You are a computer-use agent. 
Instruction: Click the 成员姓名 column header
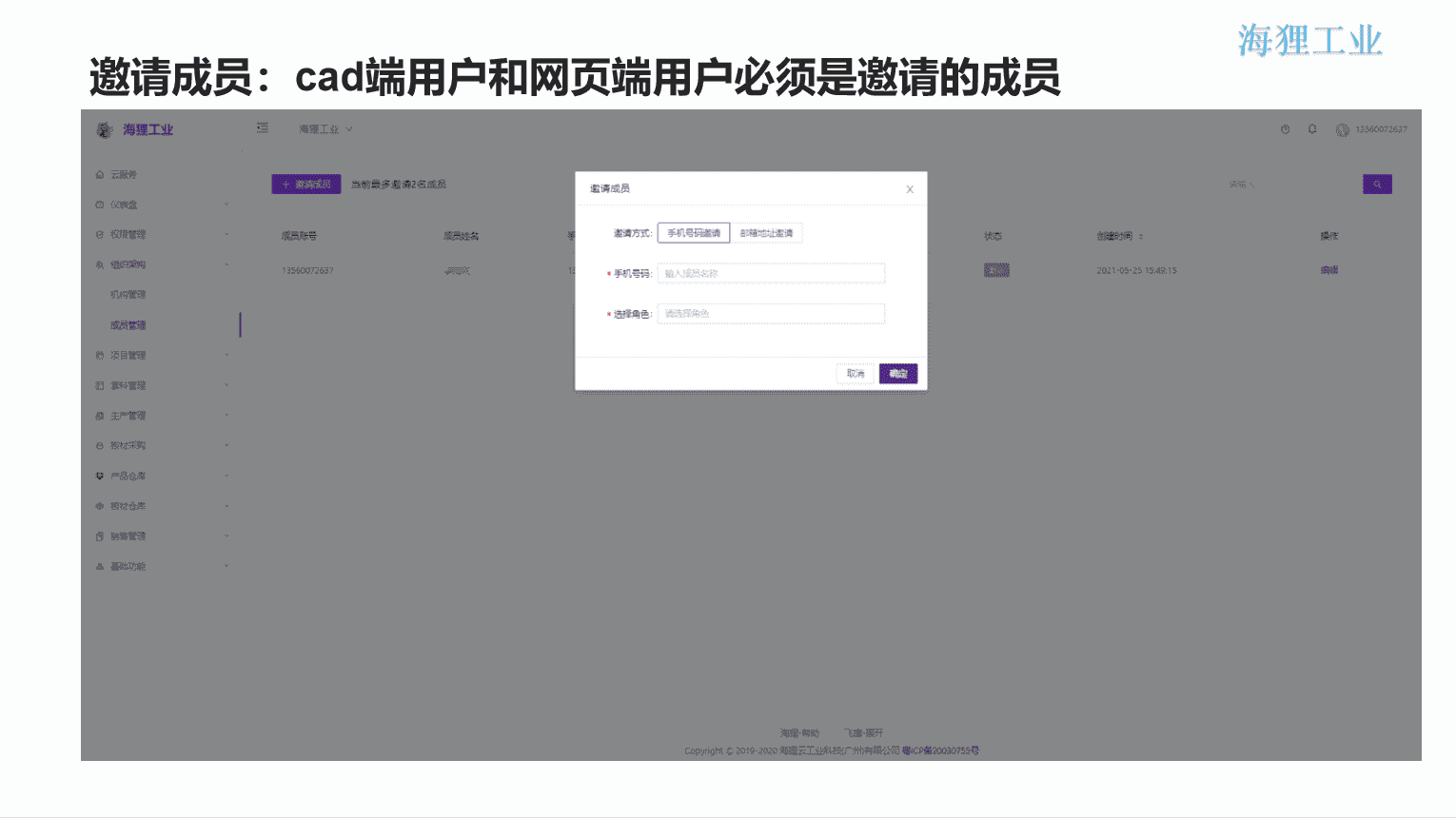[462, 236]
